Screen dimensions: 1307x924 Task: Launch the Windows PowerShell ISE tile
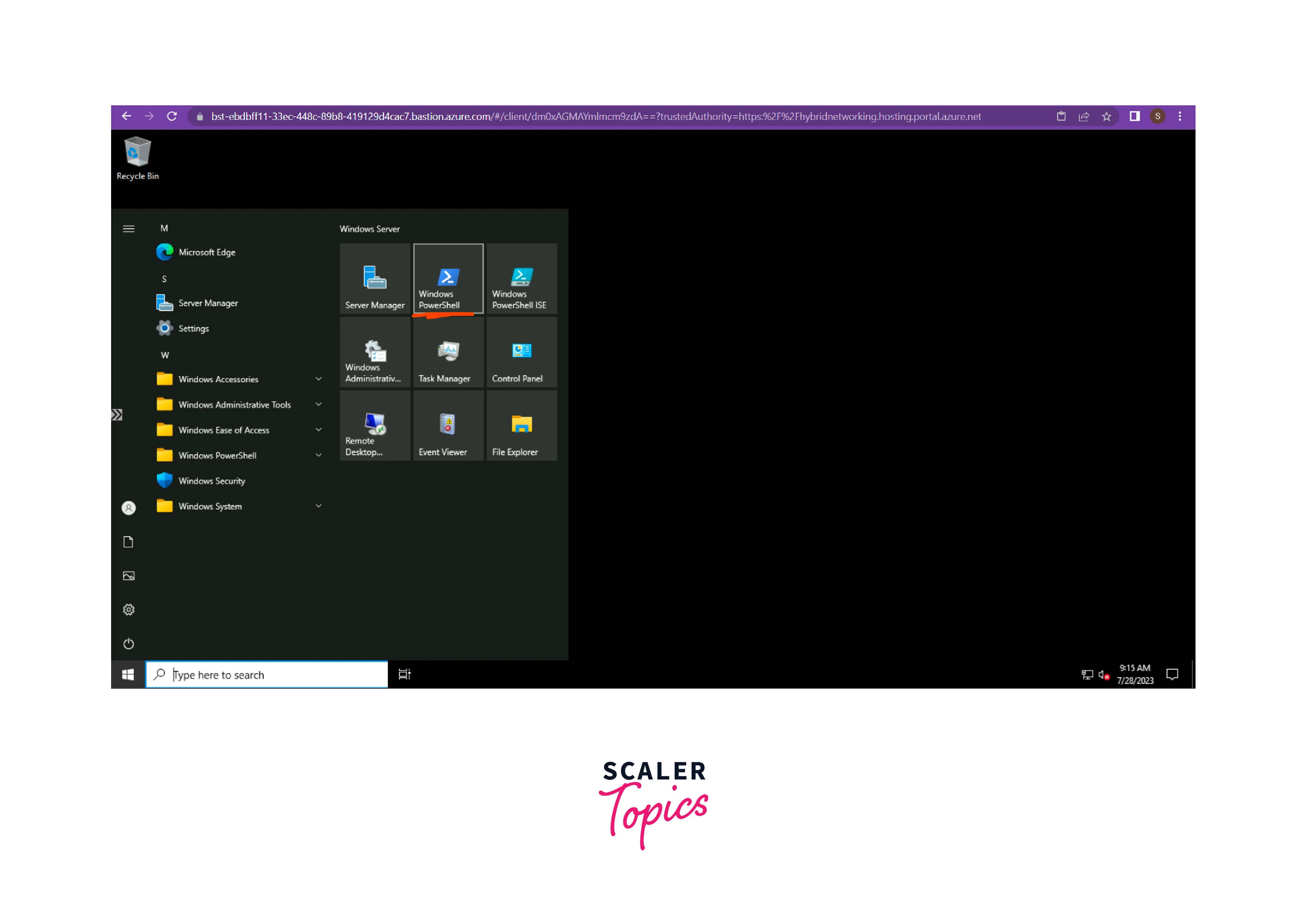pyautogui.click(x=521, y=278)
